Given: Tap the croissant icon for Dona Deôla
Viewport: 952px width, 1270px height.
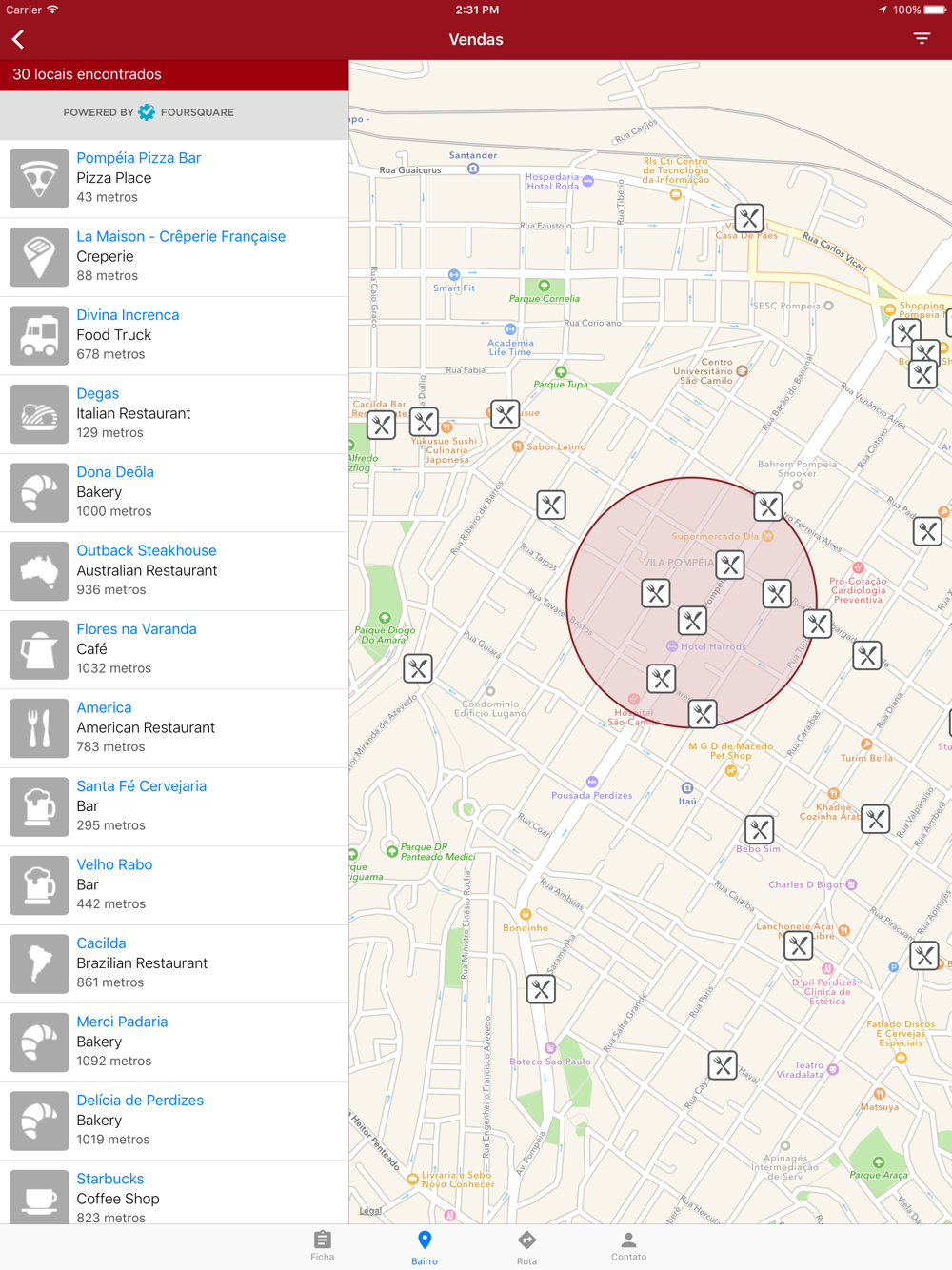Looking at the screenshot, I should click(39, 492).
